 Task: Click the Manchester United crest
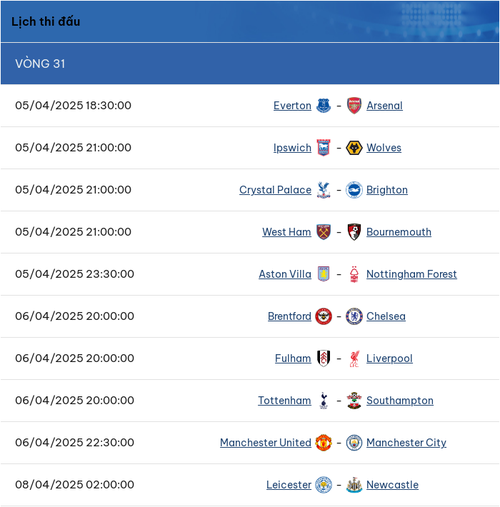point(323,443)
